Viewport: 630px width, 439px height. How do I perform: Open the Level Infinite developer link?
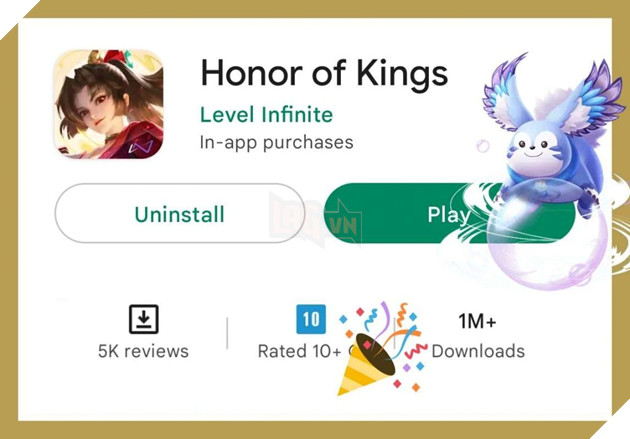click(x=266, y=114)
